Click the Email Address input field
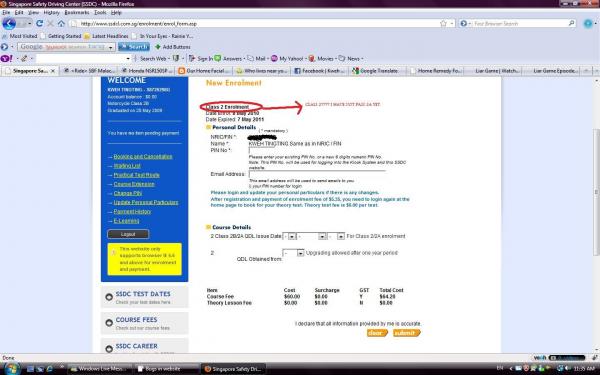 point(317,174)
